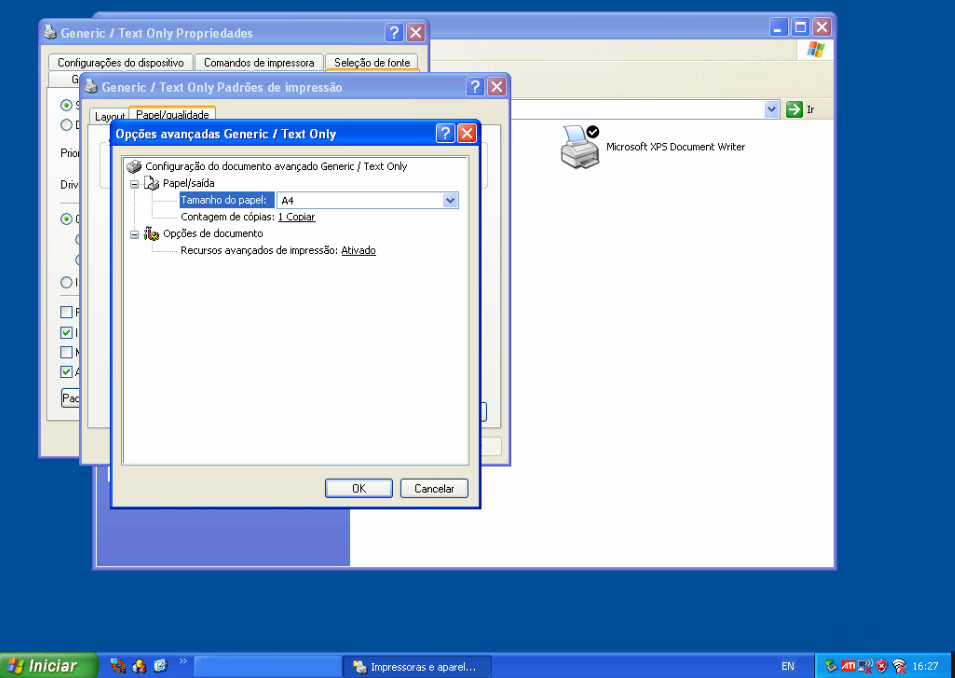Click the wireless network tray icon
Screen dimensions: 955x678
(x=899, y=666)
